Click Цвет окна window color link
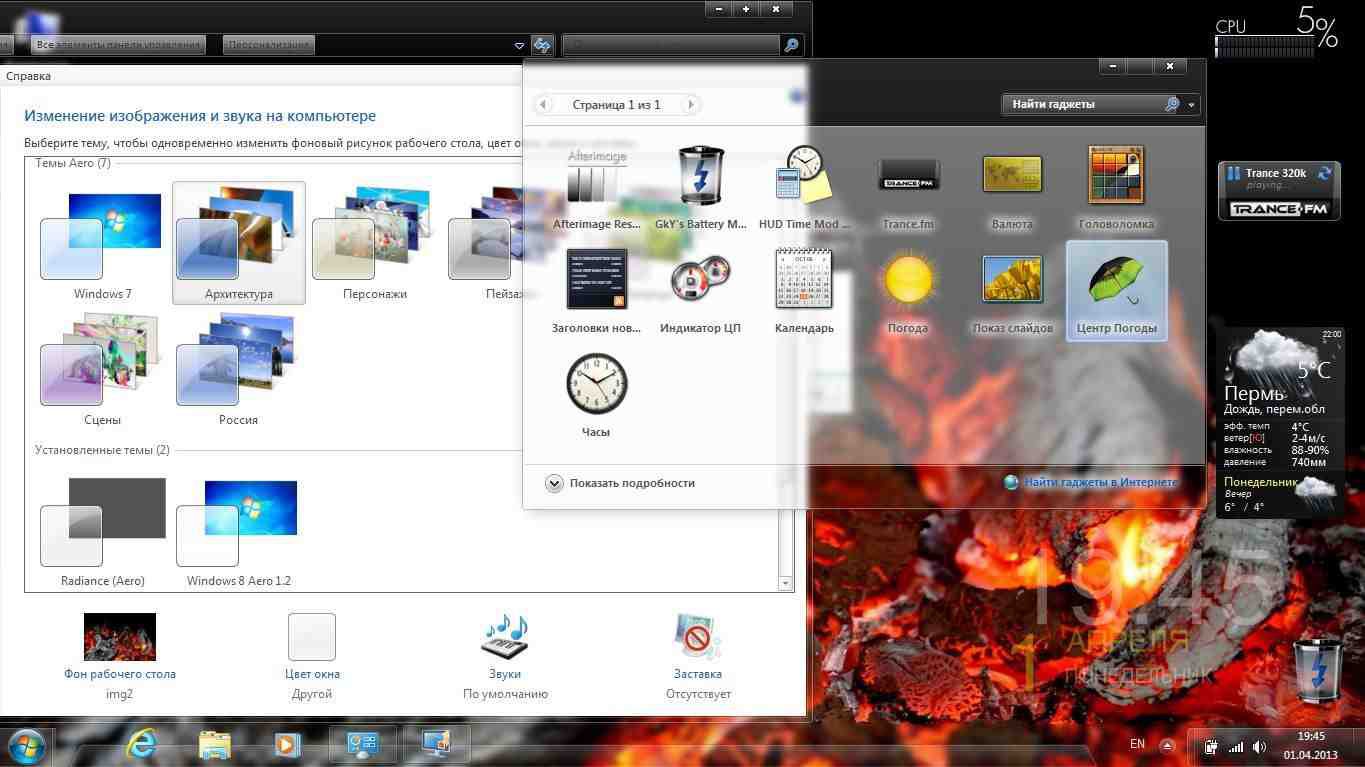The height and width of the screenshot is (767, 1365). [x=312, y=674]
